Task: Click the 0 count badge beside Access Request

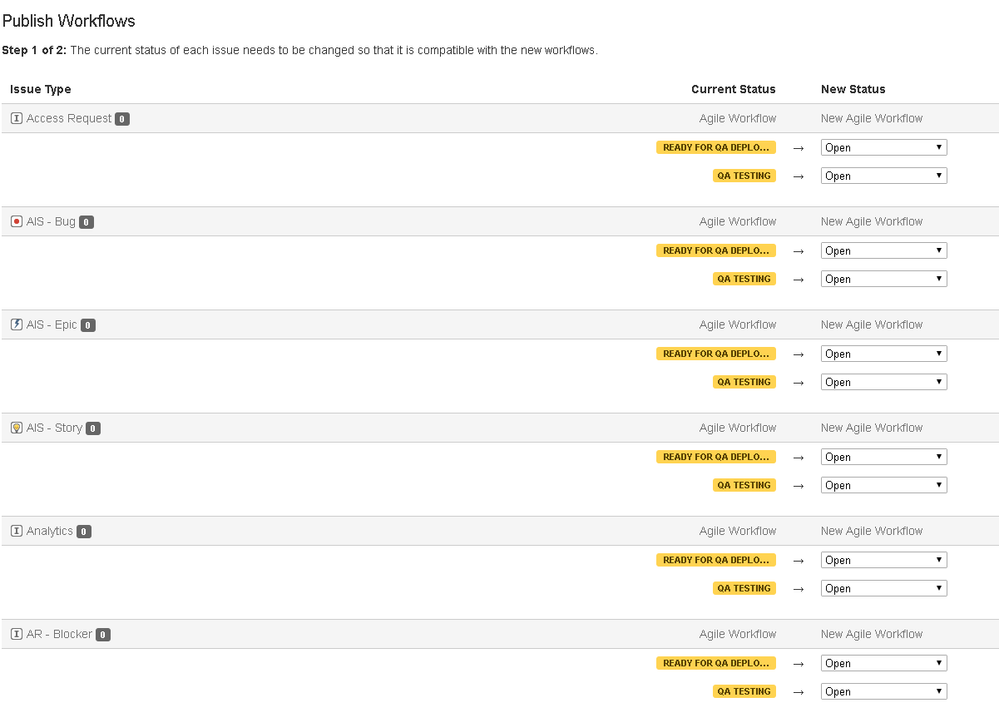Action: coord(121,118)
